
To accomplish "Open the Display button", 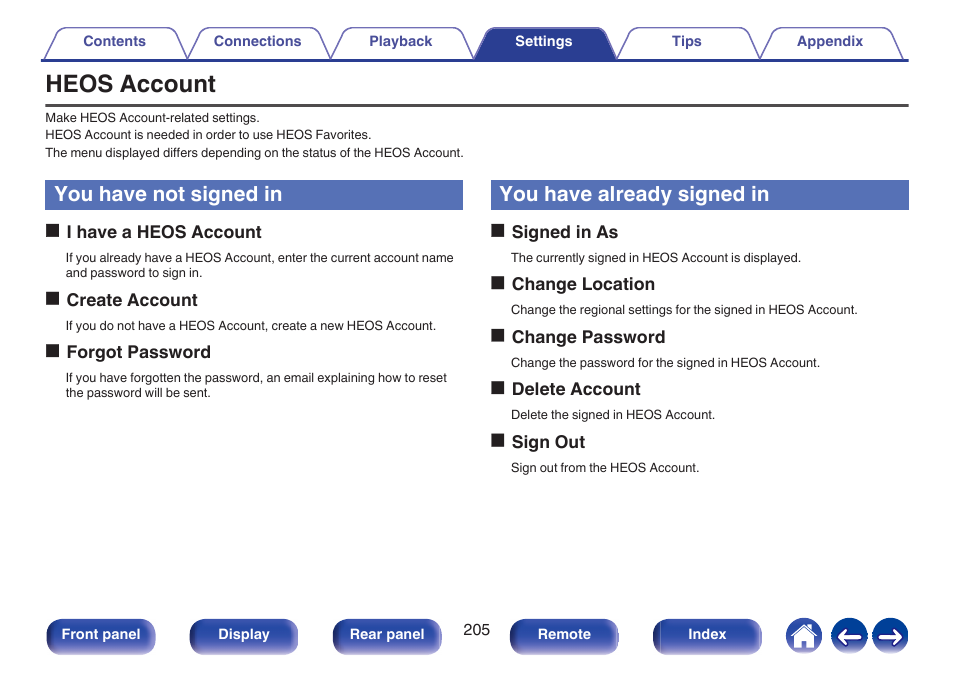I will click(x=244, y=636).
